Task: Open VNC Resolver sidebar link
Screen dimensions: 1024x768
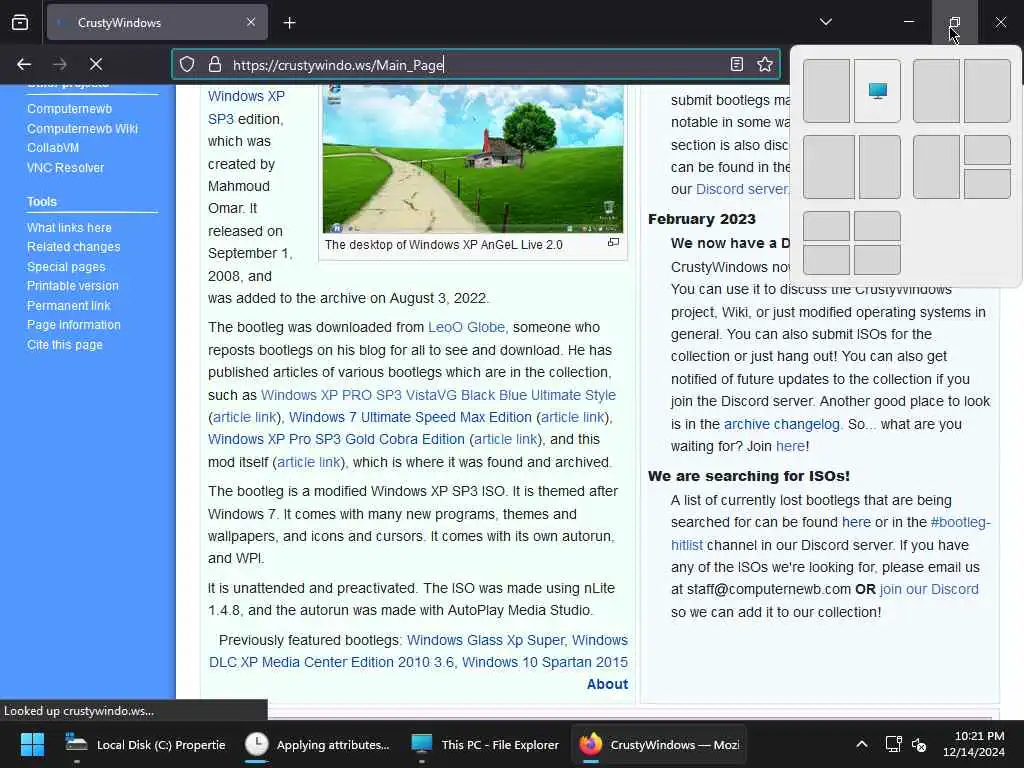Action: [65, 167]
